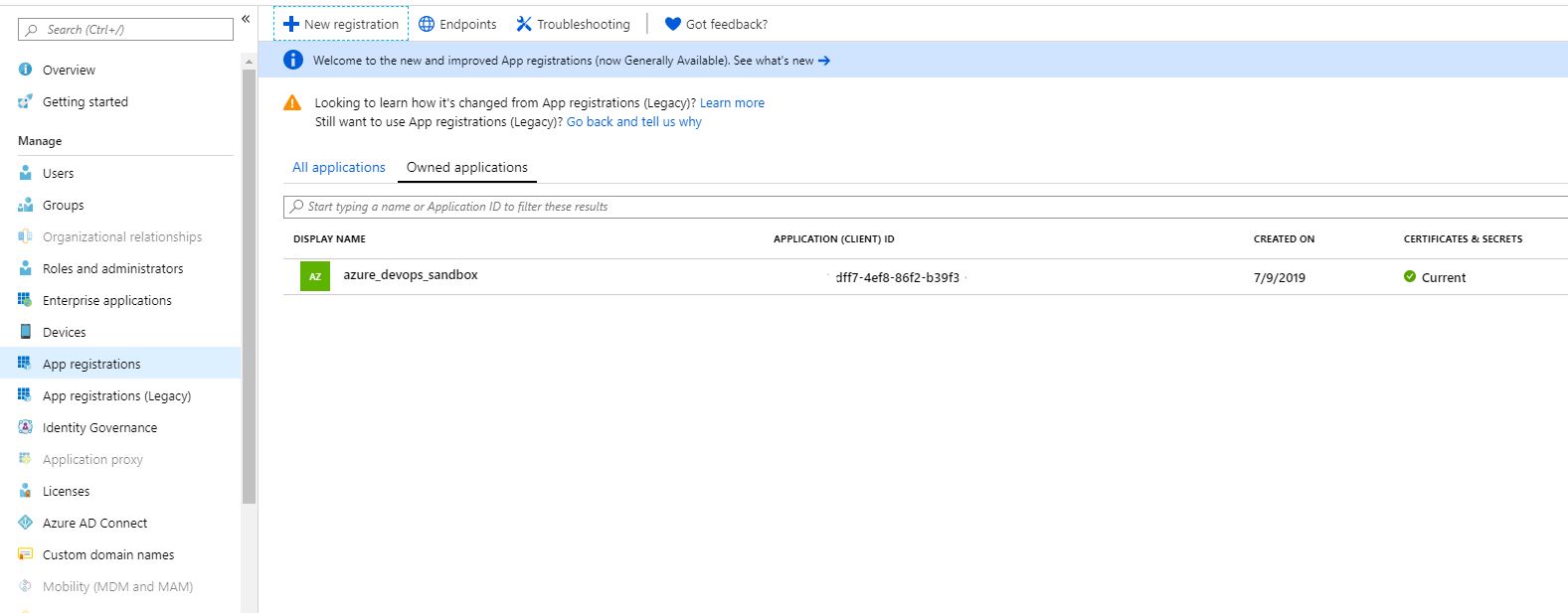
Task: Click the blue info banner icon
Action: [x=293, y=60]
